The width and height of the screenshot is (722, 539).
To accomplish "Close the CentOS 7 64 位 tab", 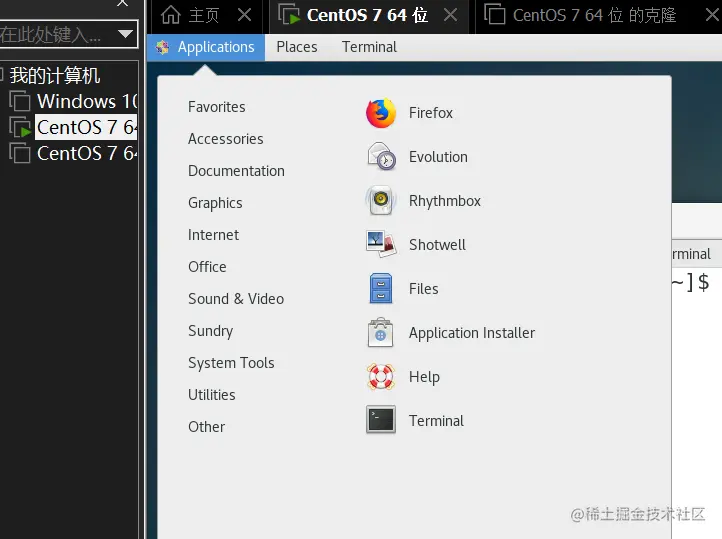I will (450, 15).
